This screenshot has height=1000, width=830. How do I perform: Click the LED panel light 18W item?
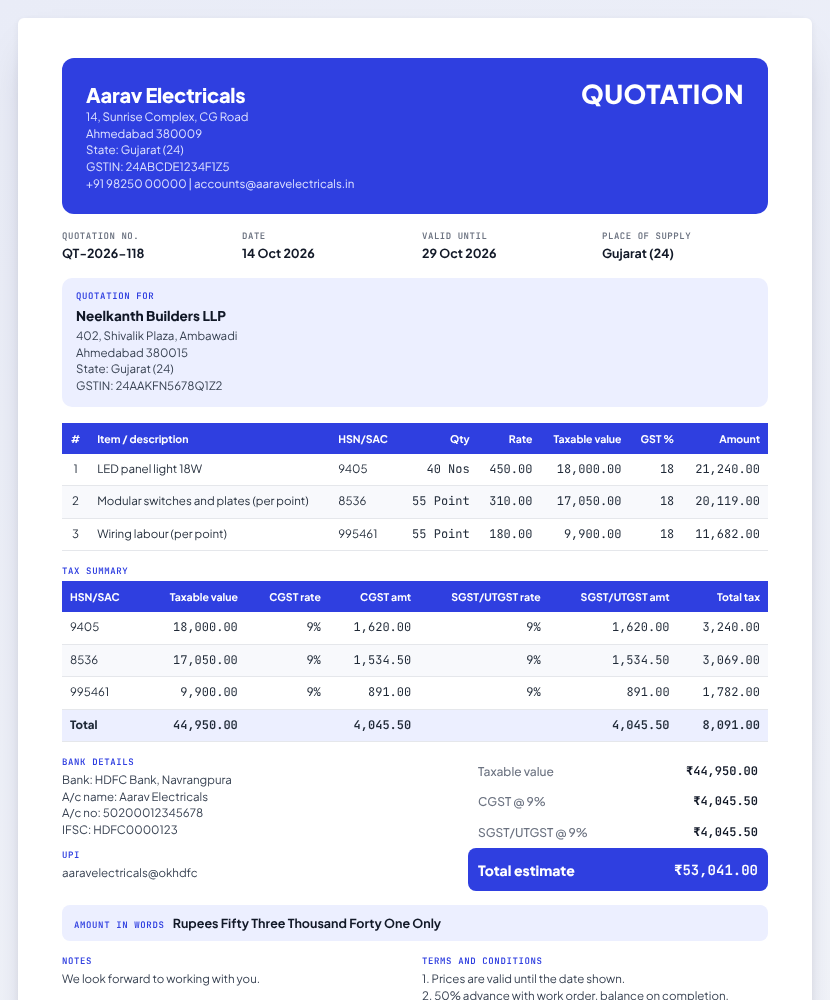[149, 469]
